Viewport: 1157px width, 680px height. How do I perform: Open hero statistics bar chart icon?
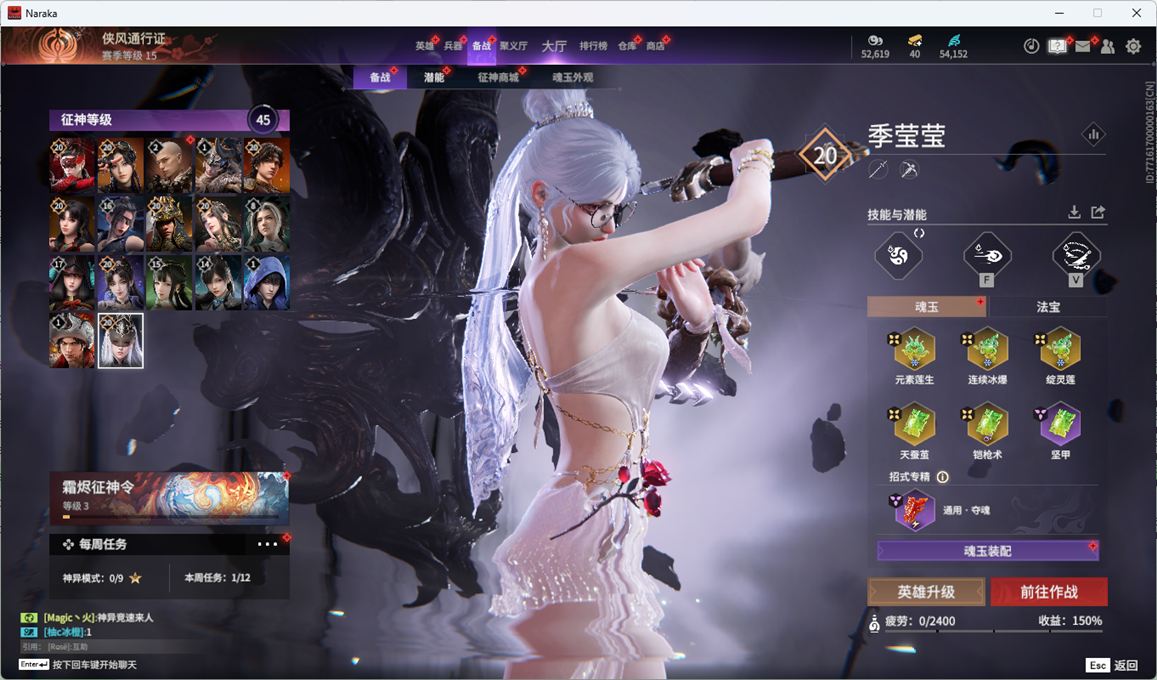click(x=1094, y=134)
